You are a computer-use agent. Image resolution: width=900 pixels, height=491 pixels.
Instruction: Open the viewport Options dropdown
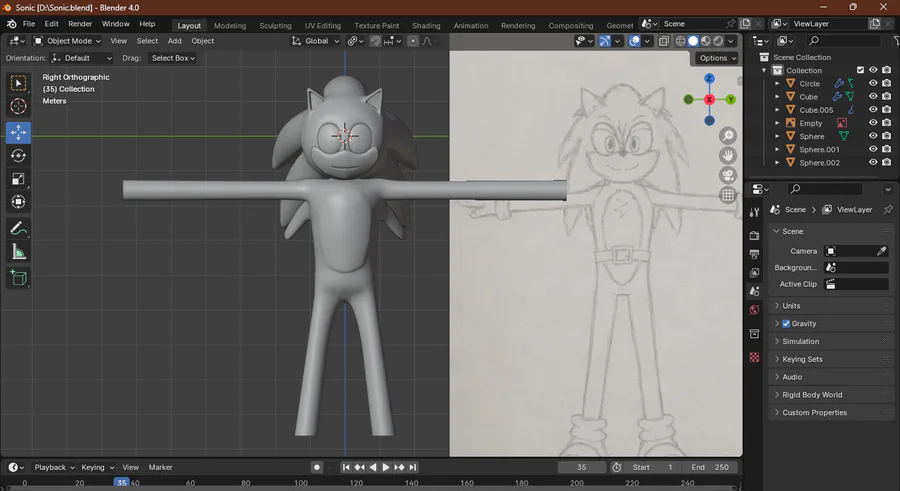click(x=717, y=58)
